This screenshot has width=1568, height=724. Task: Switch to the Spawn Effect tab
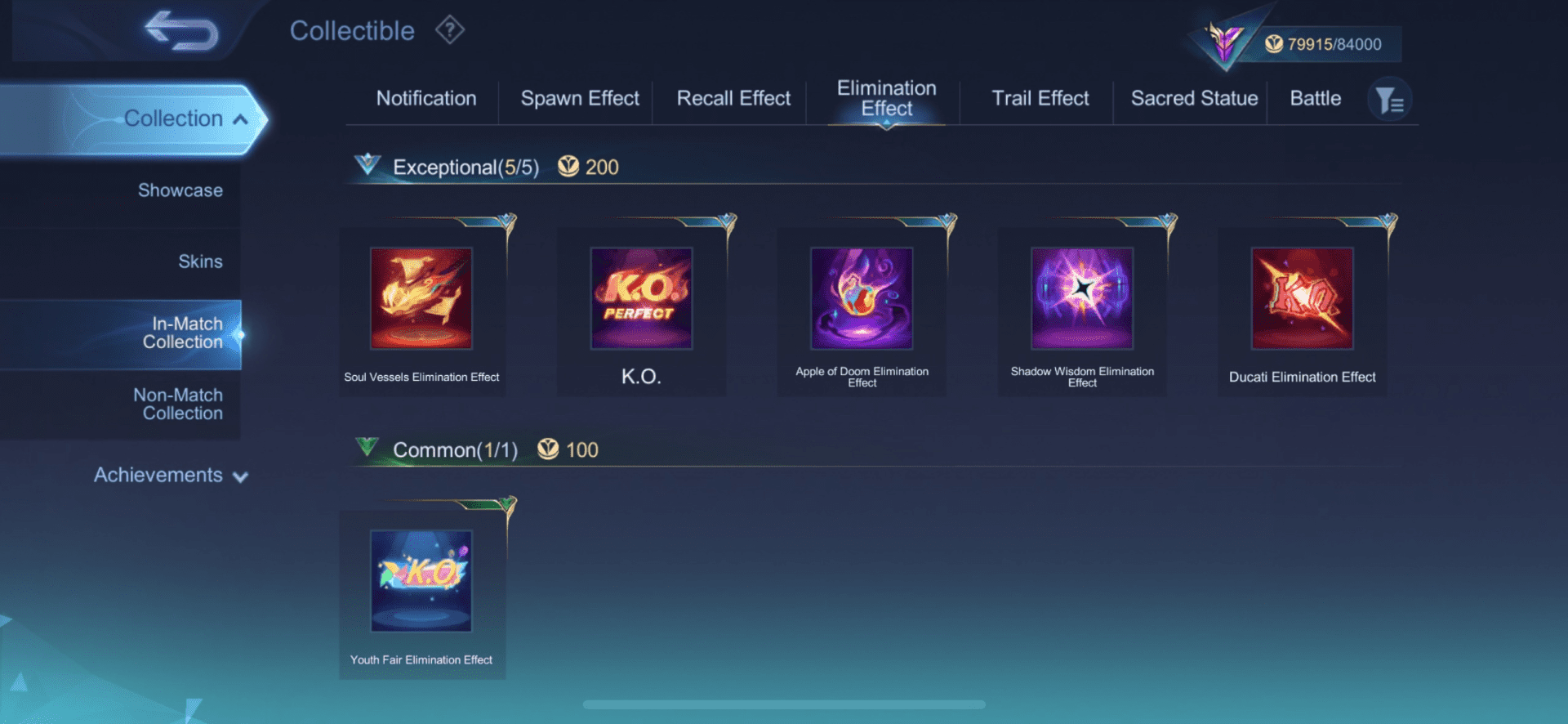tap(580, 99)
